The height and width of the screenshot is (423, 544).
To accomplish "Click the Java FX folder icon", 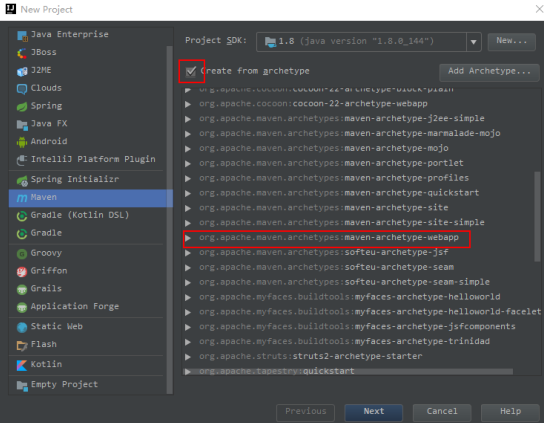I will click(22, 125).
